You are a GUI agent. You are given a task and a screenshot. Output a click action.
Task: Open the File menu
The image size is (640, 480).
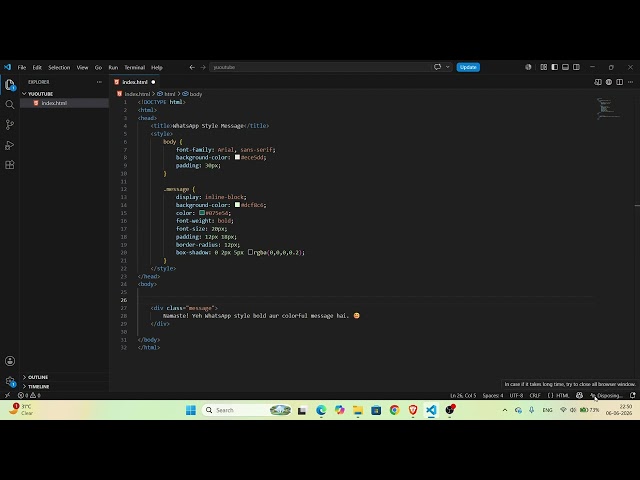point(22,67)
